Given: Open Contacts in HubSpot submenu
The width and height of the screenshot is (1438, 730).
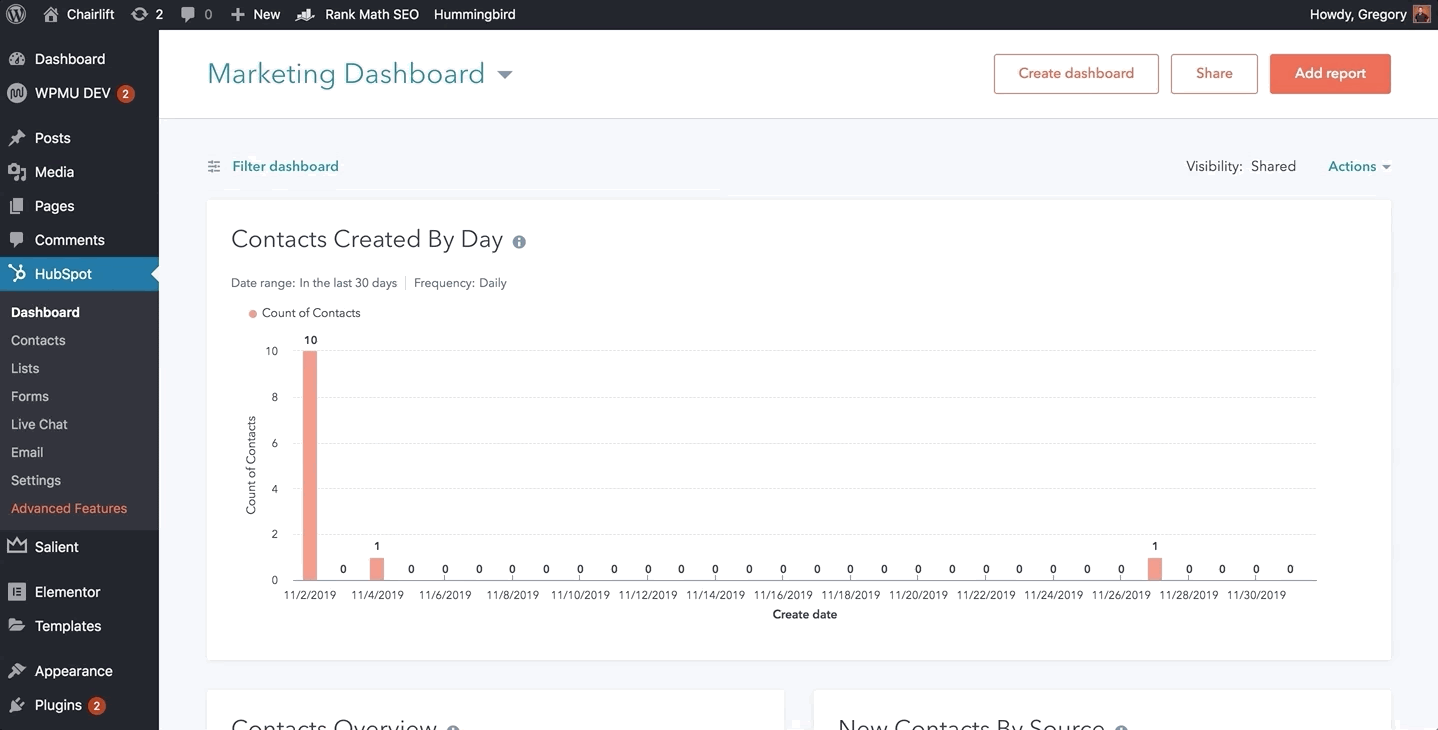Looking at the screenshot, I should [38, 340].
